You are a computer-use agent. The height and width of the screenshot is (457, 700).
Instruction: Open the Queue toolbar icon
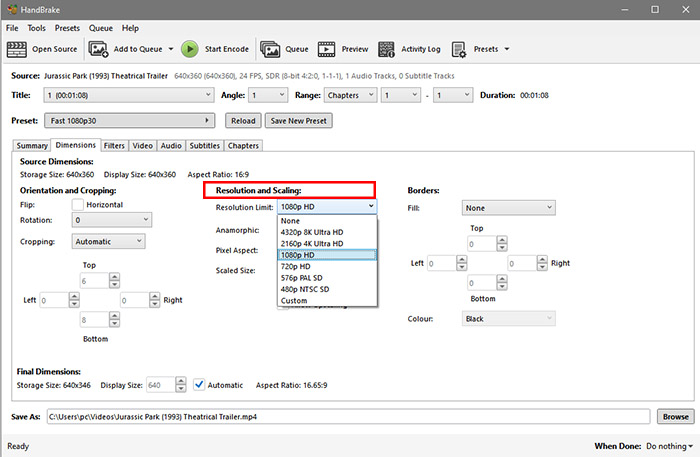pyautogui.click(x=270, y=49)
